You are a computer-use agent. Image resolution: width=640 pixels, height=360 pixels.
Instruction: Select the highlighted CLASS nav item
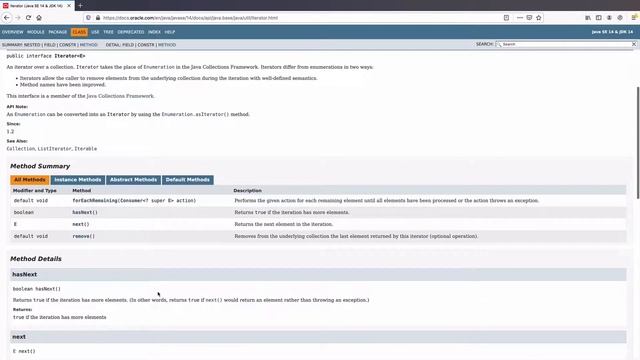coord(79,32)
